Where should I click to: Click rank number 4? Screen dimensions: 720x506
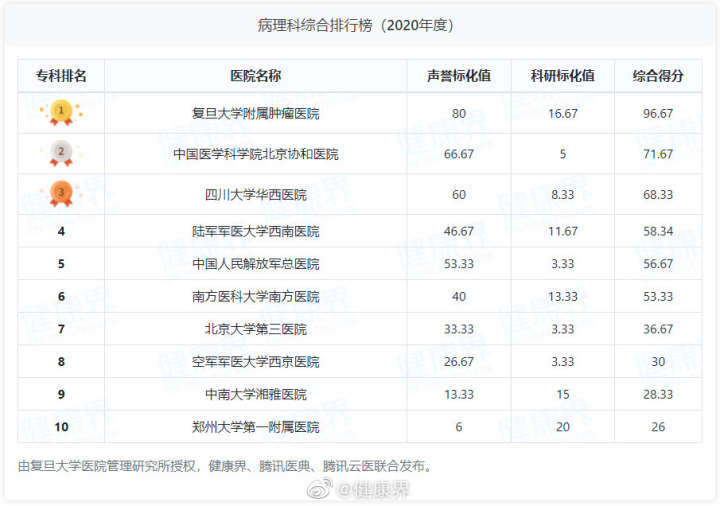pos(61,231)
